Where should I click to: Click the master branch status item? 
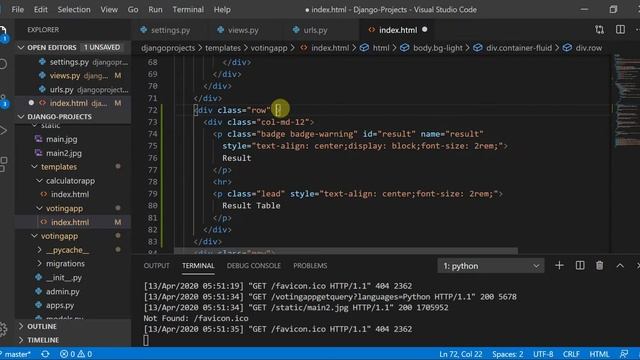point(16,354)
